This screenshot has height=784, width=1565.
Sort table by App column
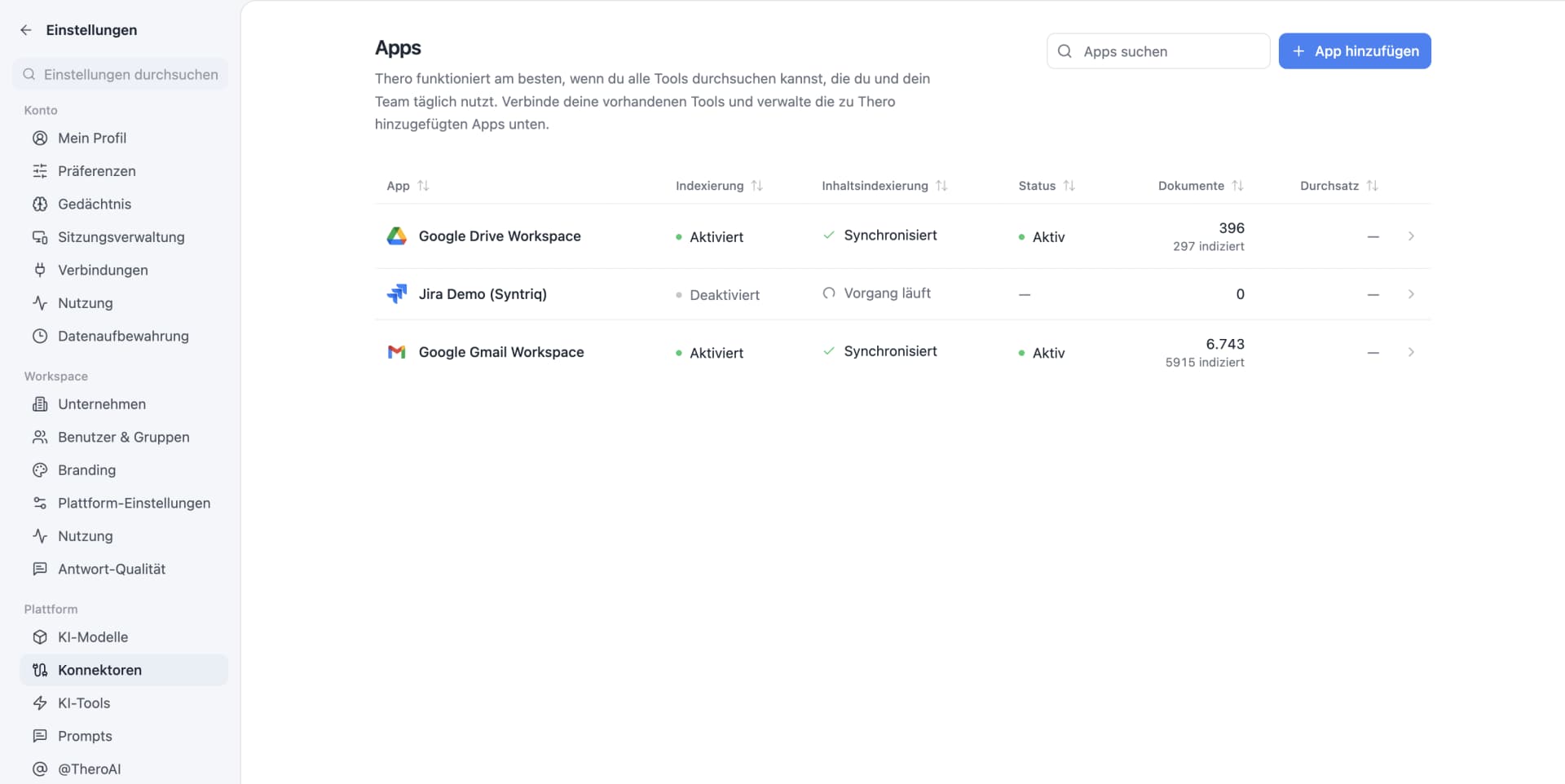coord(408,186)
